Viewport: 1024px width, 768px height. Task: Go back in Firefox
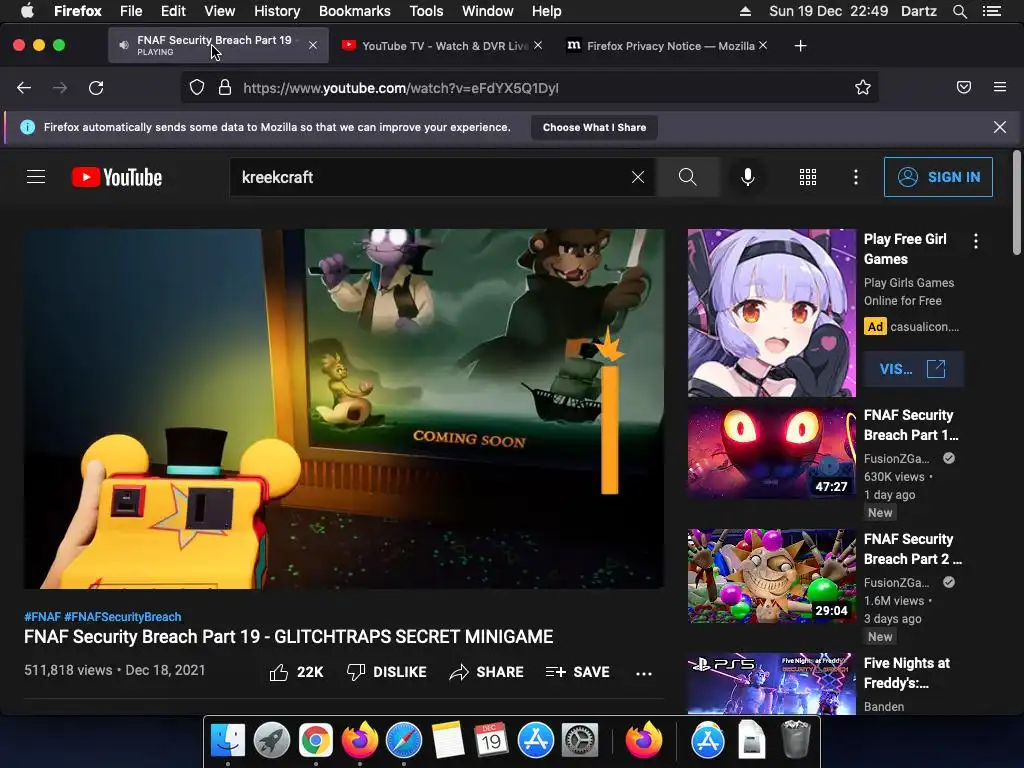(x=24, y=88)
